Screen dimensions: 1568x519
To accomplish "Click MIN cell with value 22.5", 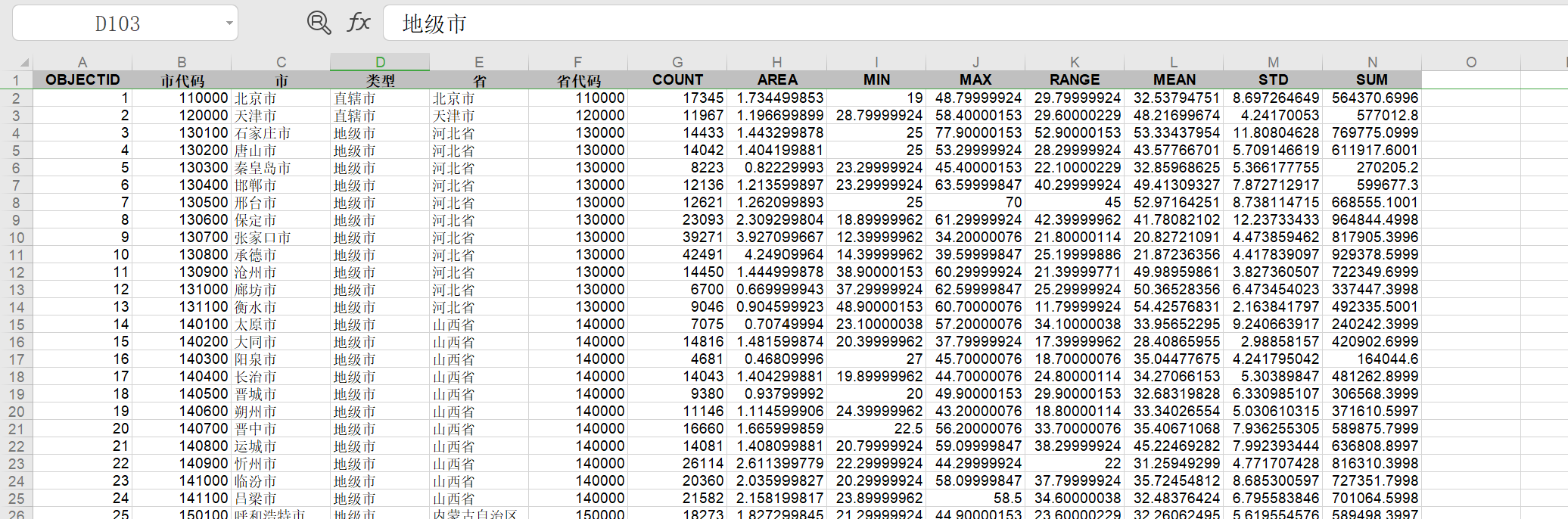I will pos(876,428).
